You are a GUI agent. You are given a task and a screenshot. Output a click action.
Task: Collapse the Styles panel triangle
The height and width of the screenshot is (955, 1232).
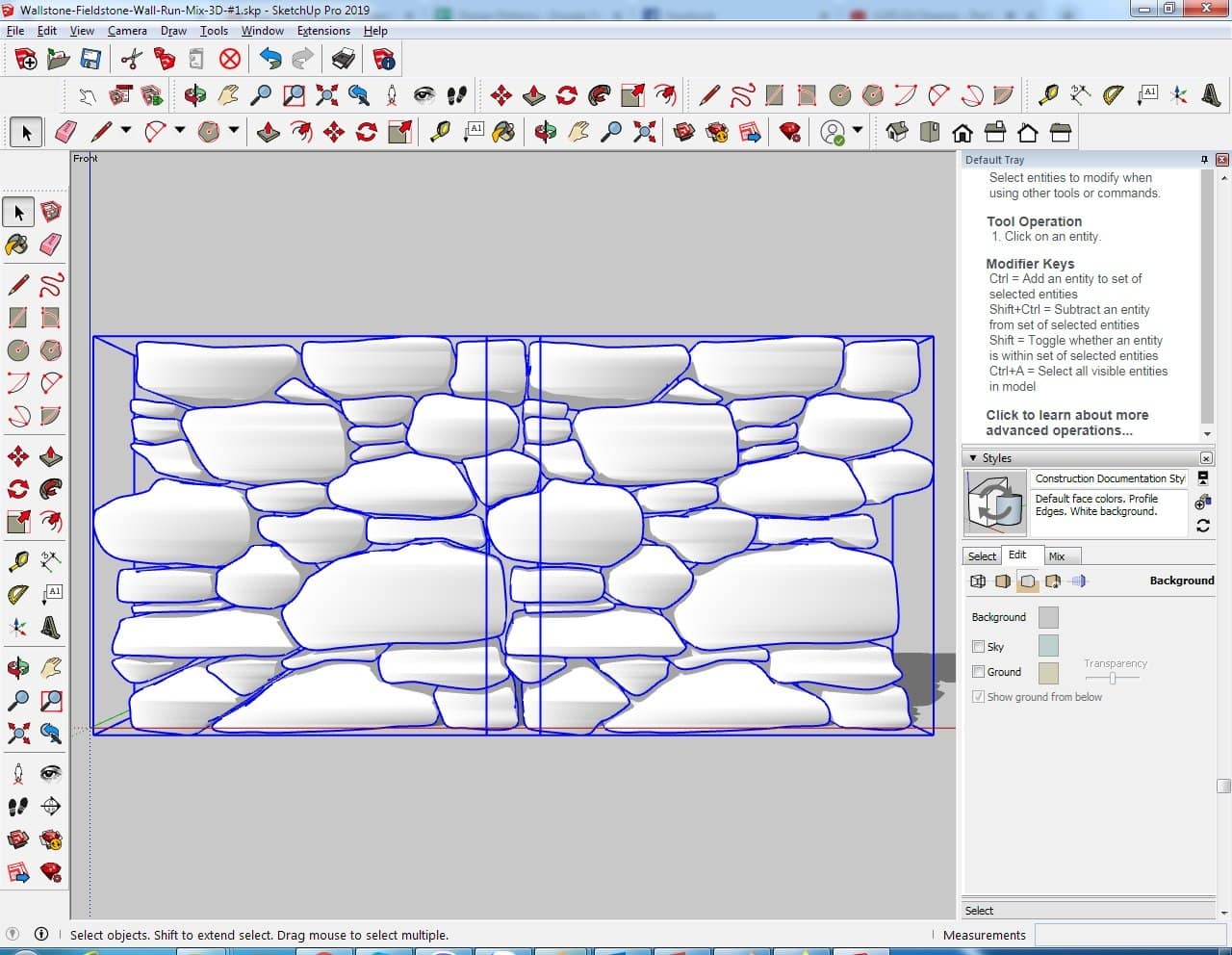coord(973,458)
